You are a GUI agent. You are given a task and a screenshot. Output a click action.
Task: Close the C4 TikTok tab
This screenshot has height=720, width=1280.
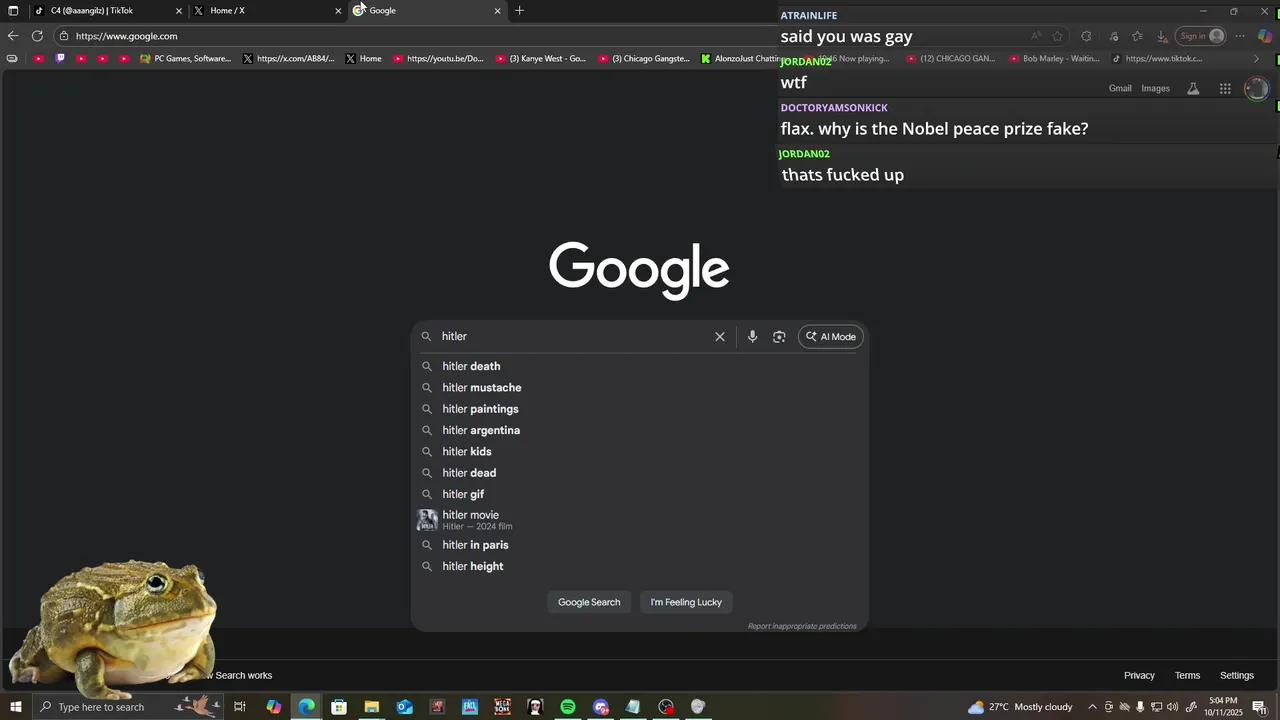pyautogui.click(x=179, y=11)
